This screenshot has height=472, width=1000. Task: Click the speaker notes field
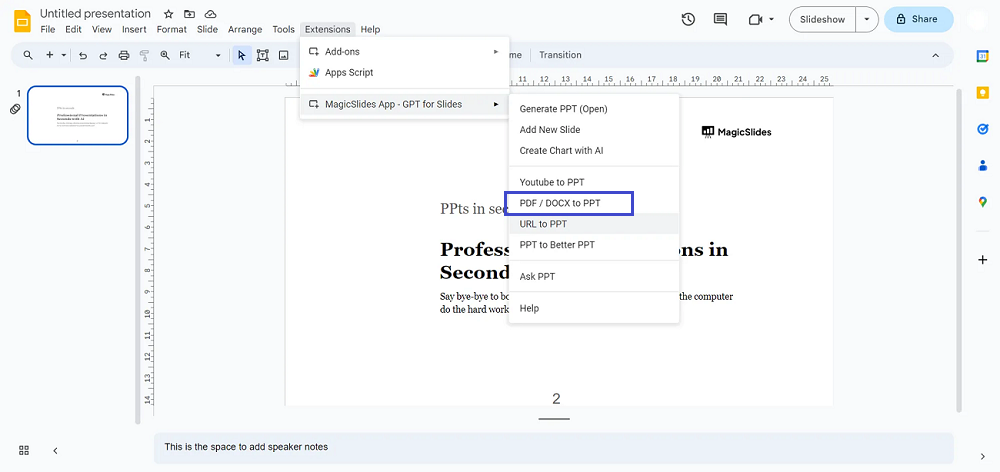click(x=554, y=448)
